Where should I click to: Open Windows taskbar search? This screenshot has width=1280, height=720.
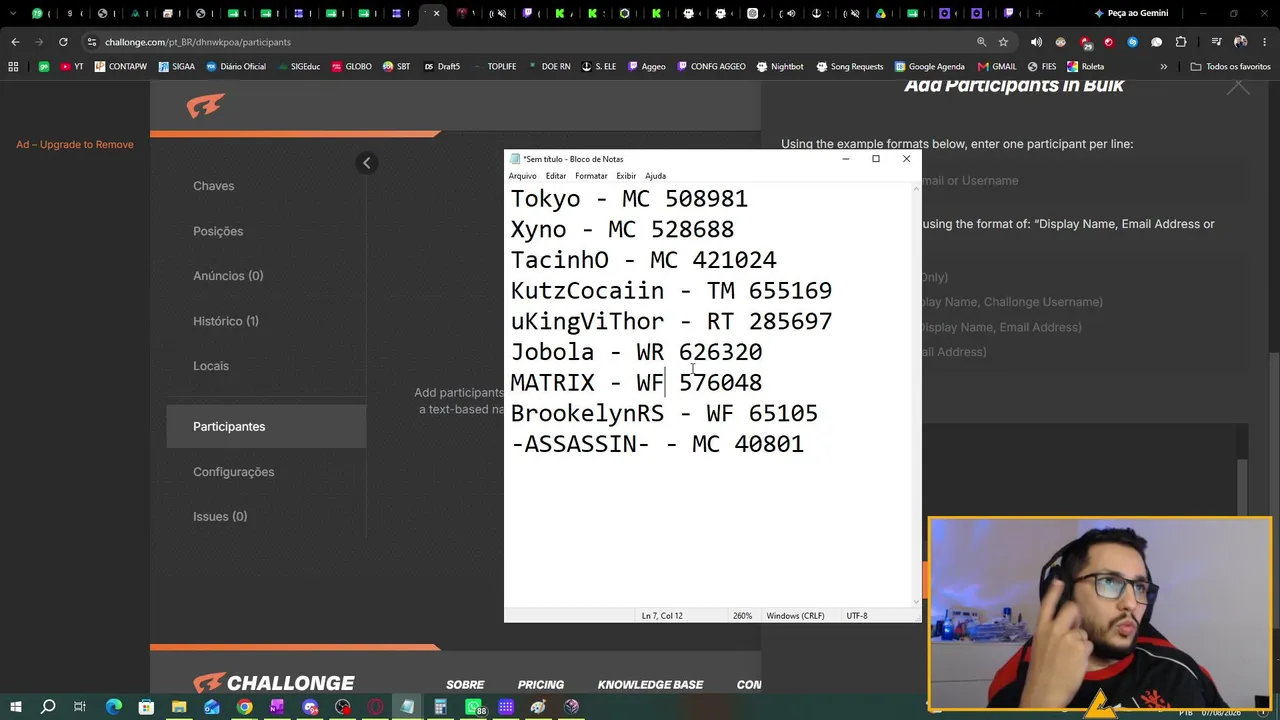pyautogui.click(x=48, y=707)
